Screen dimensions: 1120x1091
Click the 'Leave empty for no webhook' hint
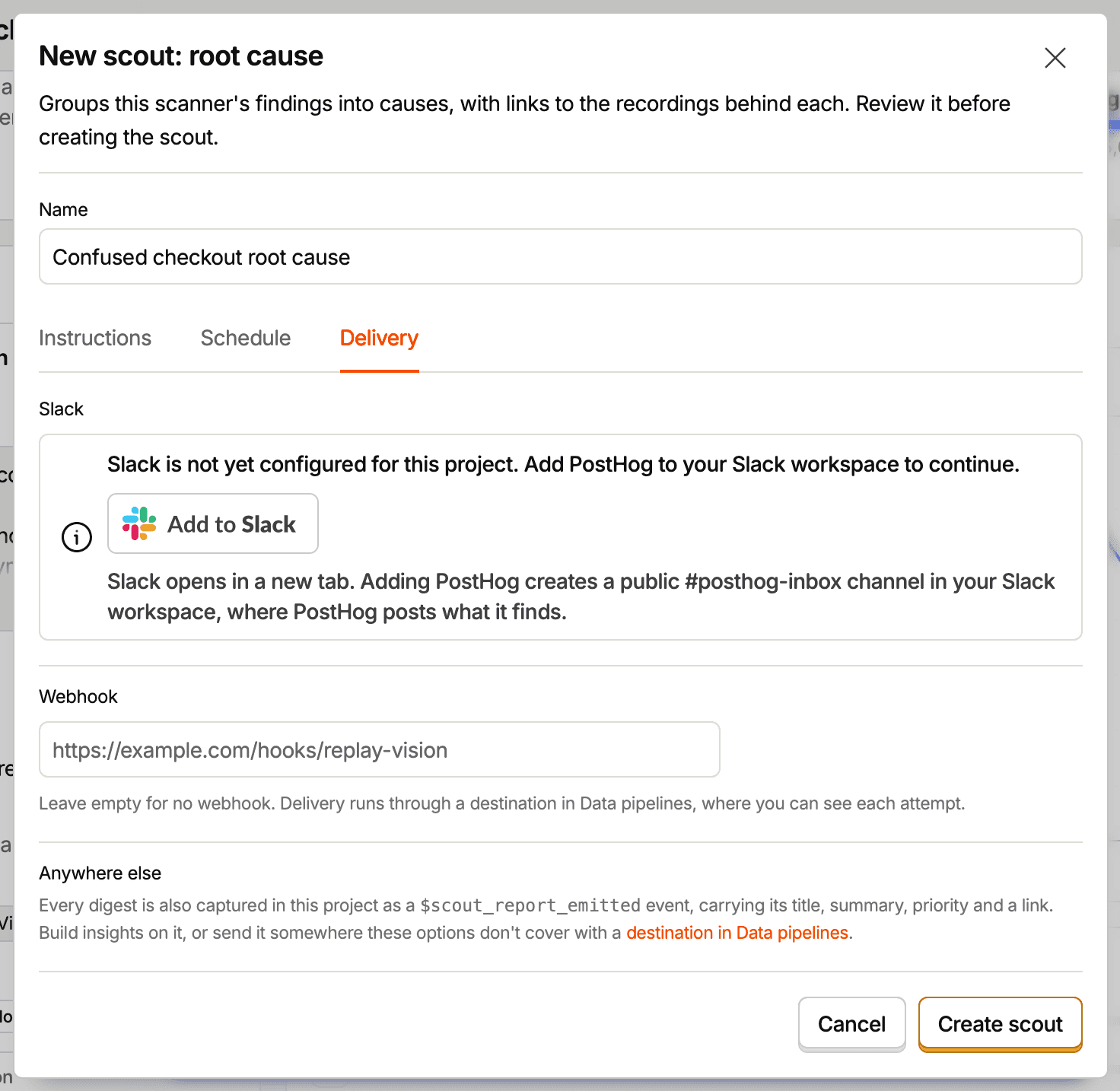(502, 803)
